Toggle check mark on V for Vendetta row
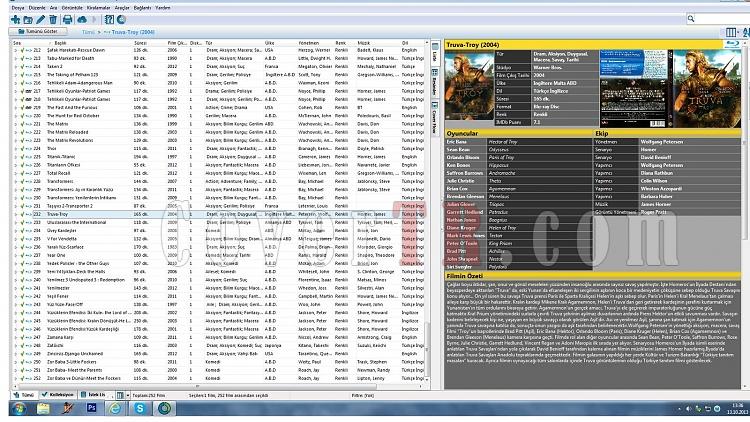 pyautogui.click(x=22, y=239)
